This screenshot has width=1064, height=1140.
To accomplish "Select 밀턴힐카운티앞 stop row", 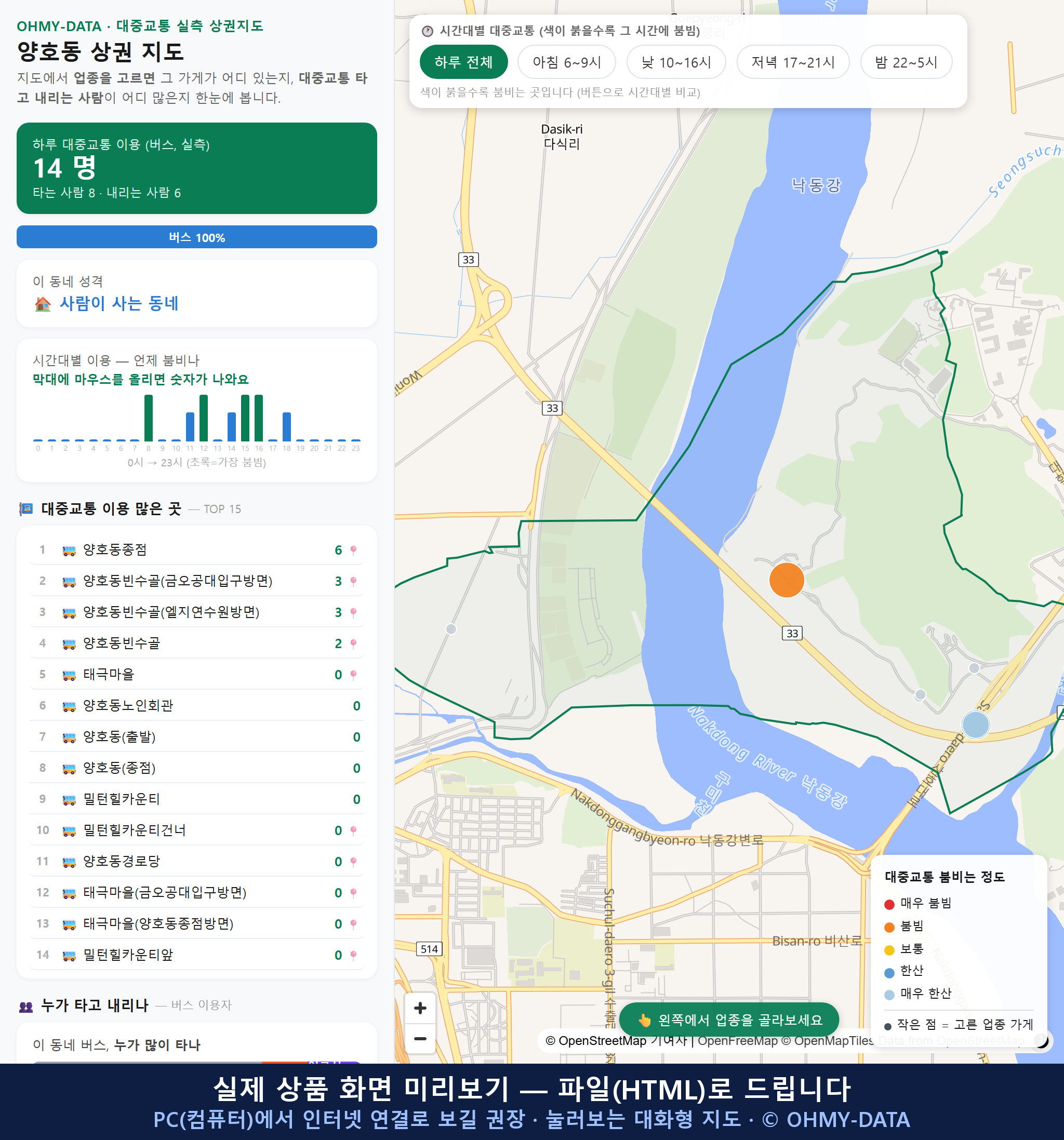I will [x=197, y=955].
